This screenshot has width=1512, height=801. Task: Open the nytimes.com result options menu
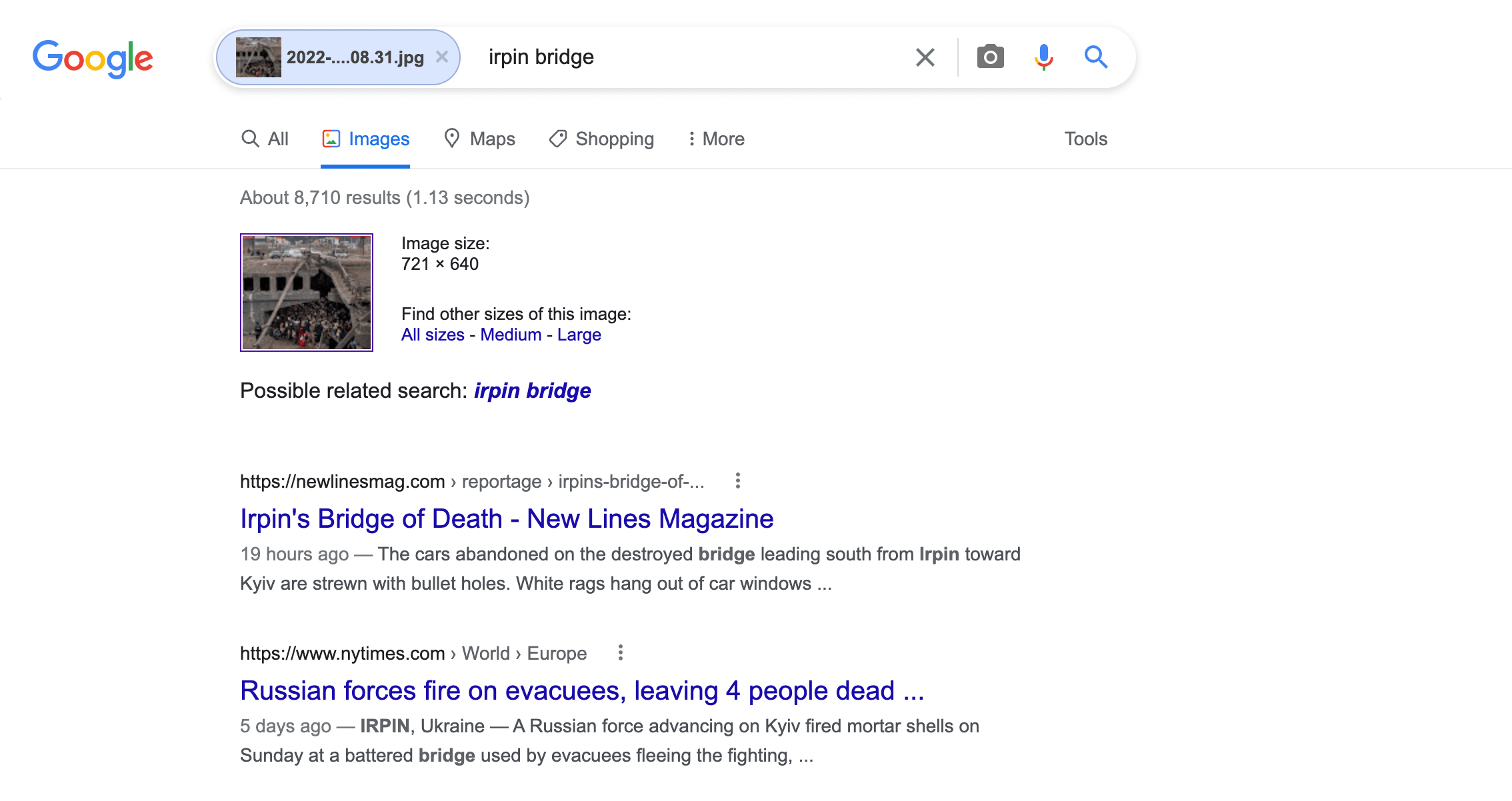620,653
